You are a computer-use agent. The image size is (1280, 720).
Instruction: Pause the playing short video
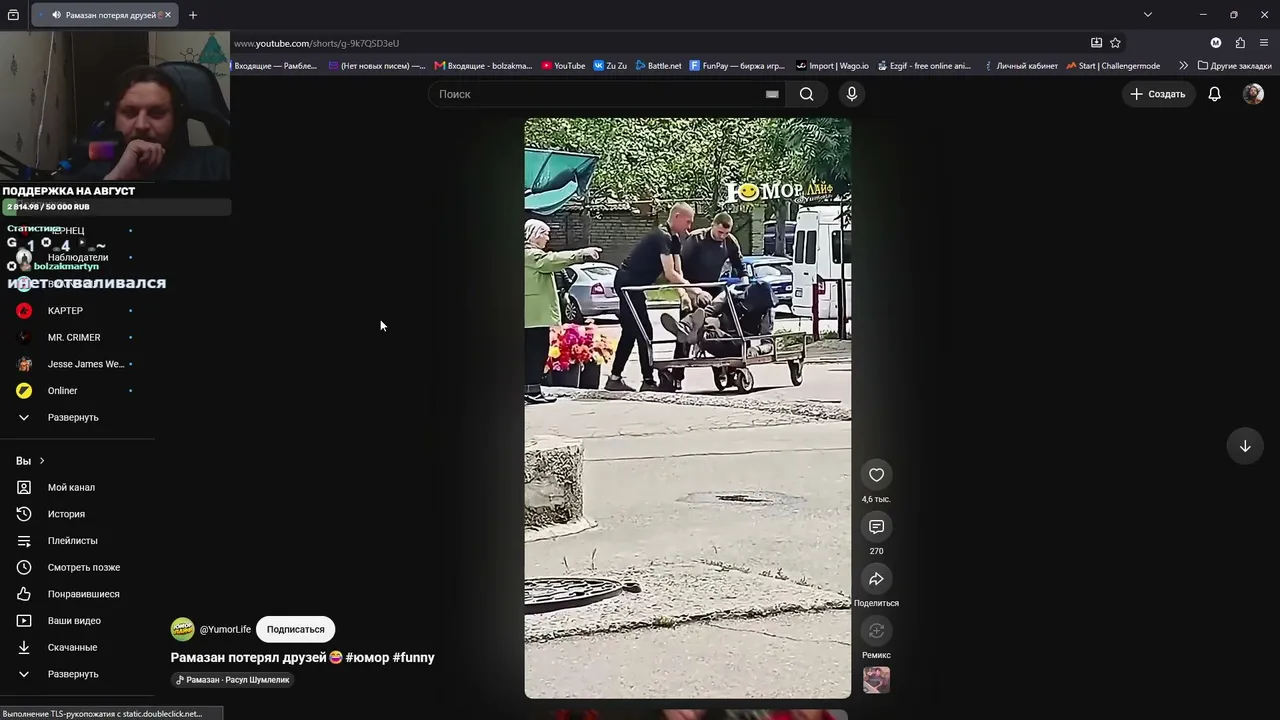click(x=688, y=408)
